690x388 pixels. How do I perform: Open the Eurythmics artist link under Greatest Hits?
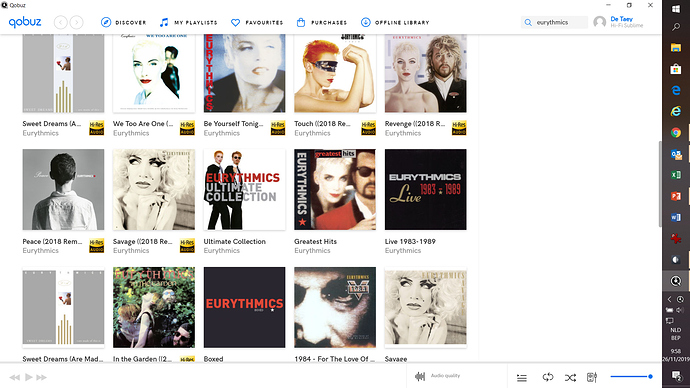(x=312, y=251)
